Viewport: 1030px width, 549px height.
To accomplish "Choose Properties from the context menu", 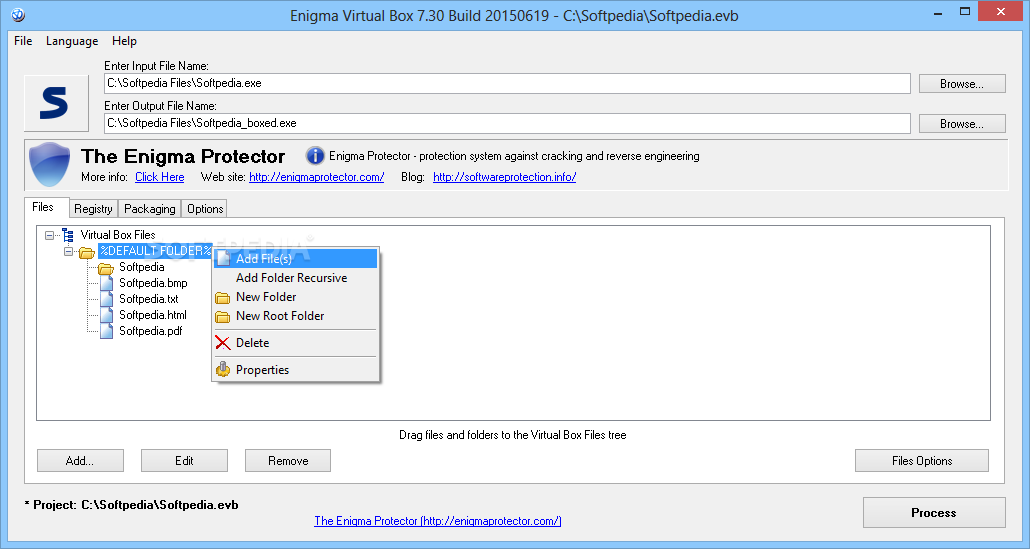I will [x=296, y=370].
